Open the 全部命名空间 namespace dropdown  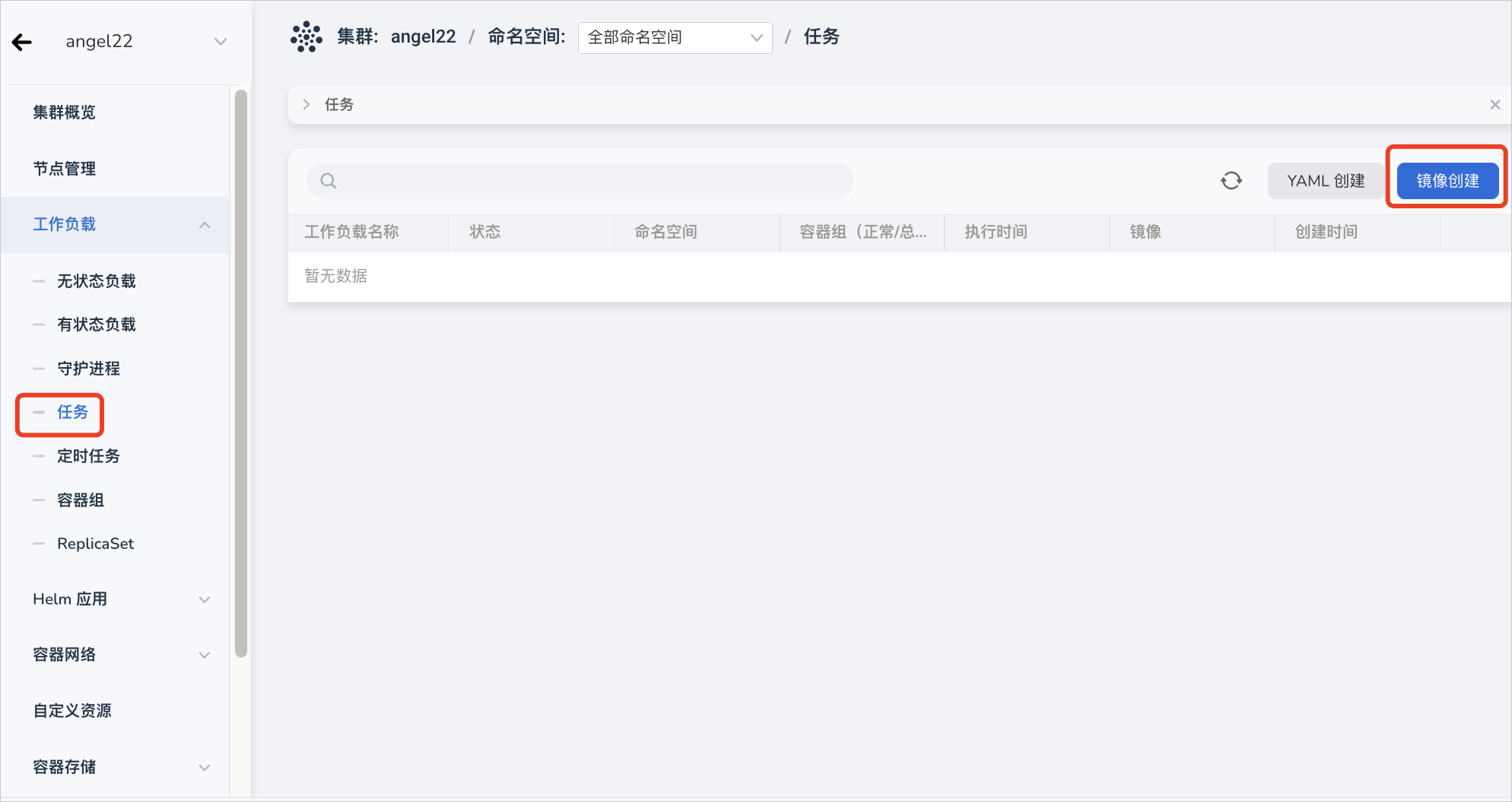(675, 37)
